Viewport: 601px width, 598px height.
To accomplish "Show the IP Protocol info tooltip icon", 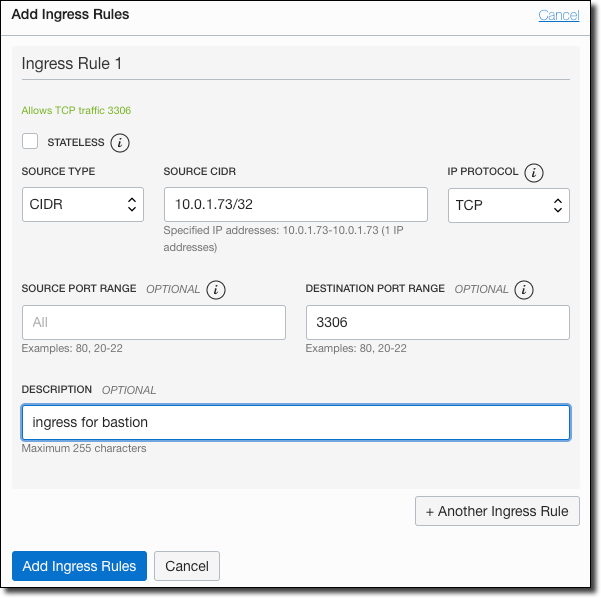I will [x=534, y=172].
